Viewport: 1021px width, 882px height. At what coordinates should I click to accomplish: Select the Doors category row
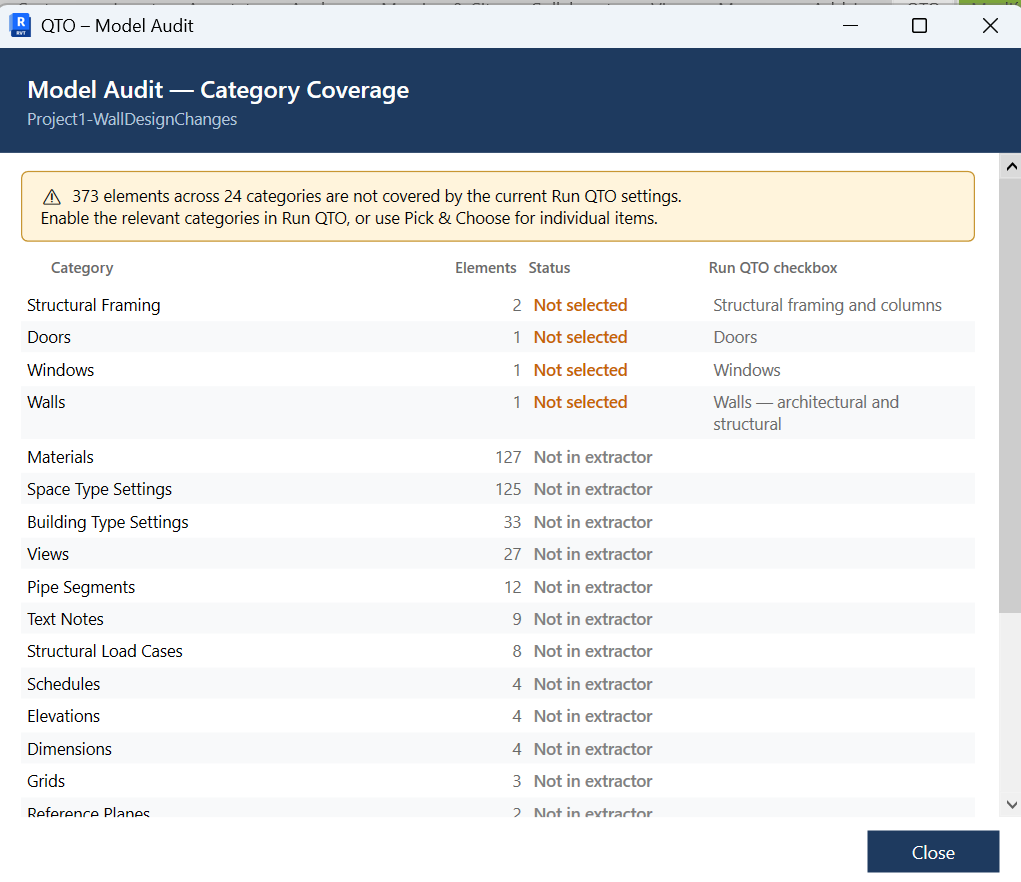498,337
